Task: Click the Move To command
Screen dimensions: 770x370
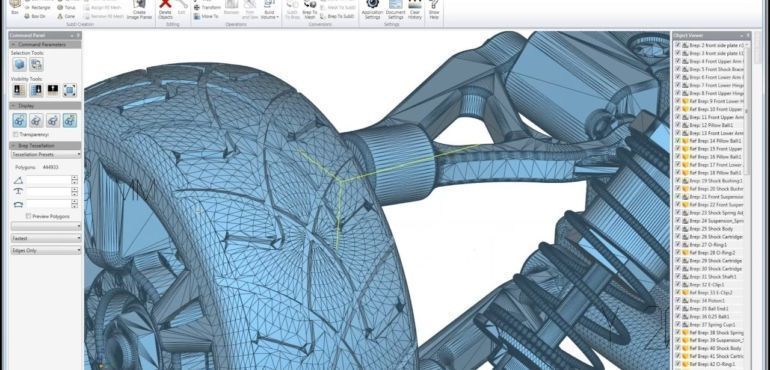Action: click(x=206, y=16)
